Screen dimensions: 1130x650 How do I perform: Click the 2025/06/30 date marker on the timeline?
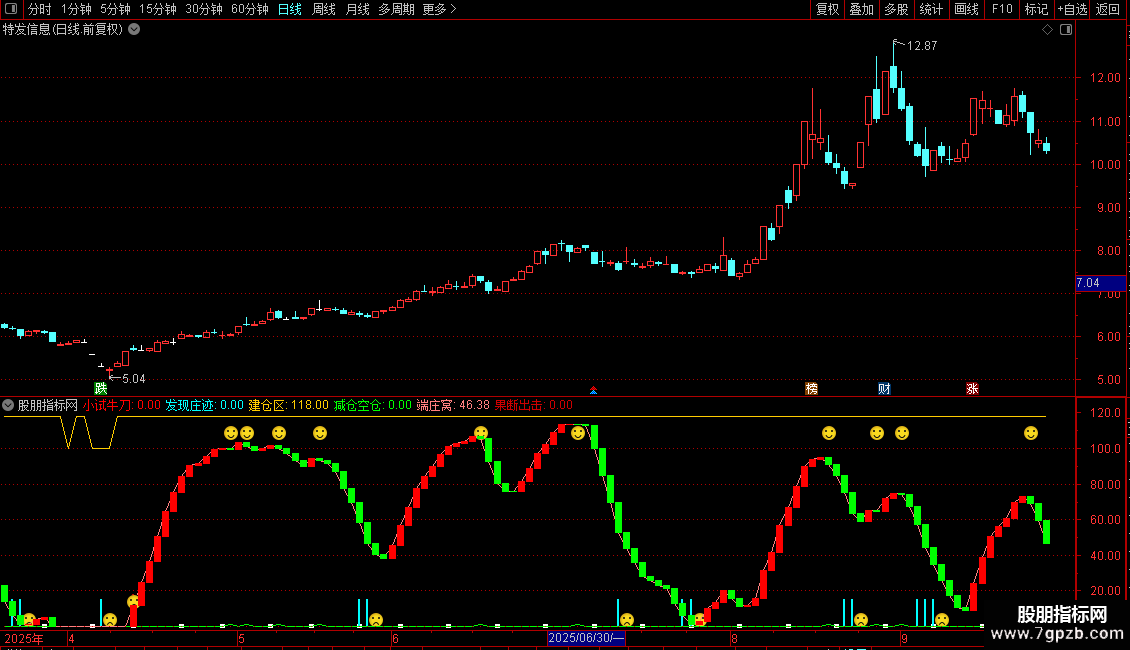coord(586,638)
